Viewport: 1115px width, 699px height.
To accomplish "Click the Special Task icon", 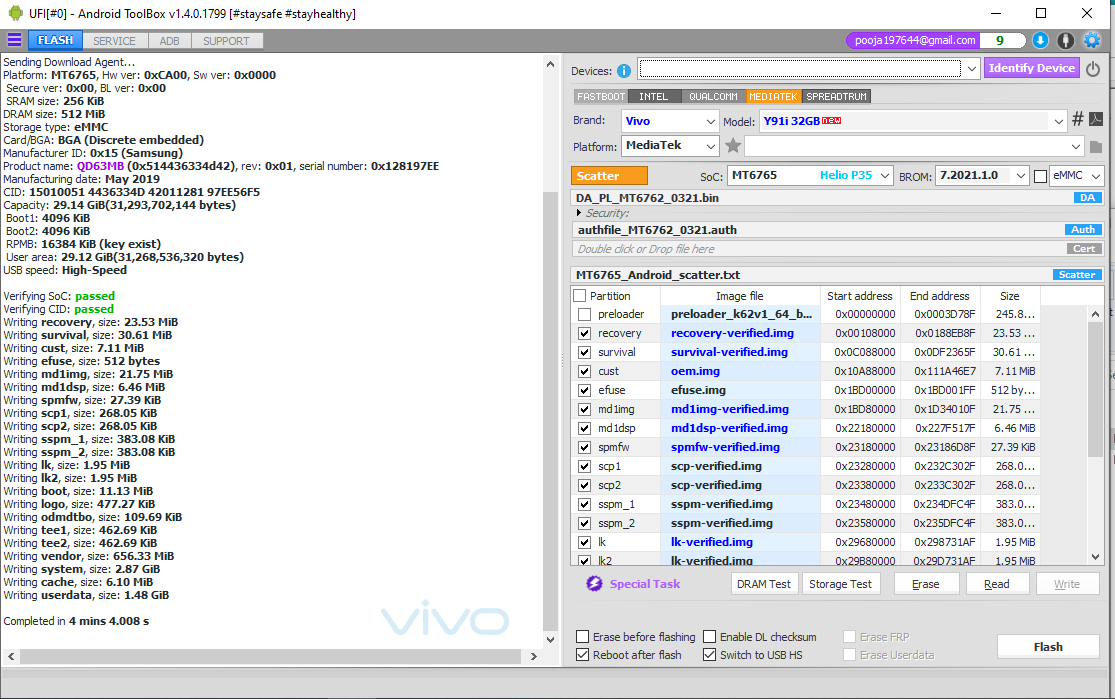I will coord(594,584).
